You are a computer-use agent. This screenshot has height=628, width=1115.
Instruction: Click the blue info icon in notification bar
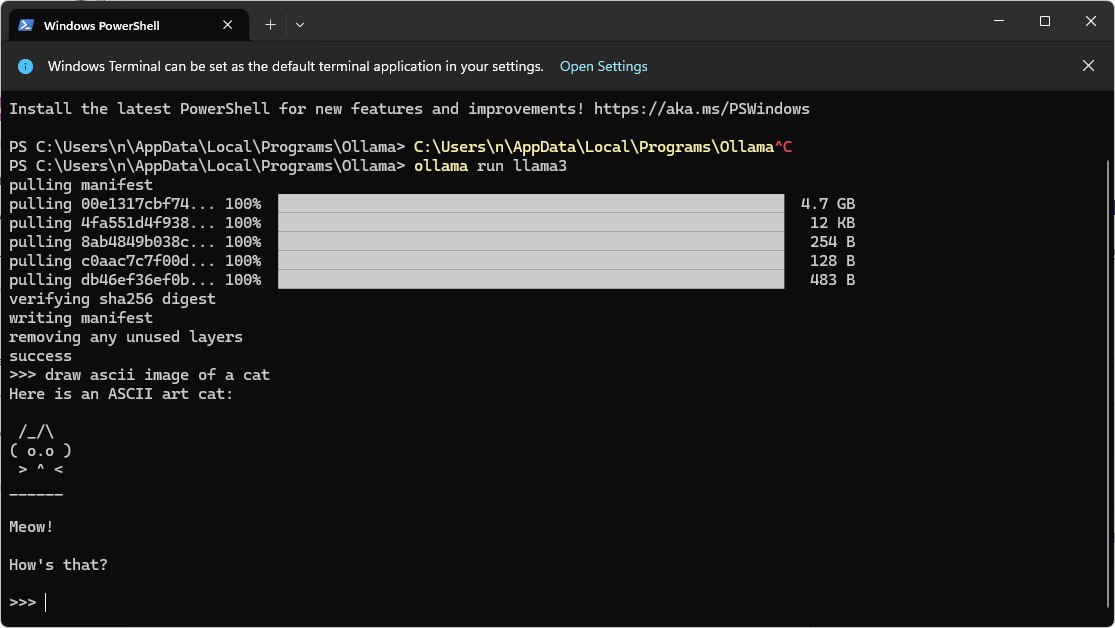click(27, 67)
